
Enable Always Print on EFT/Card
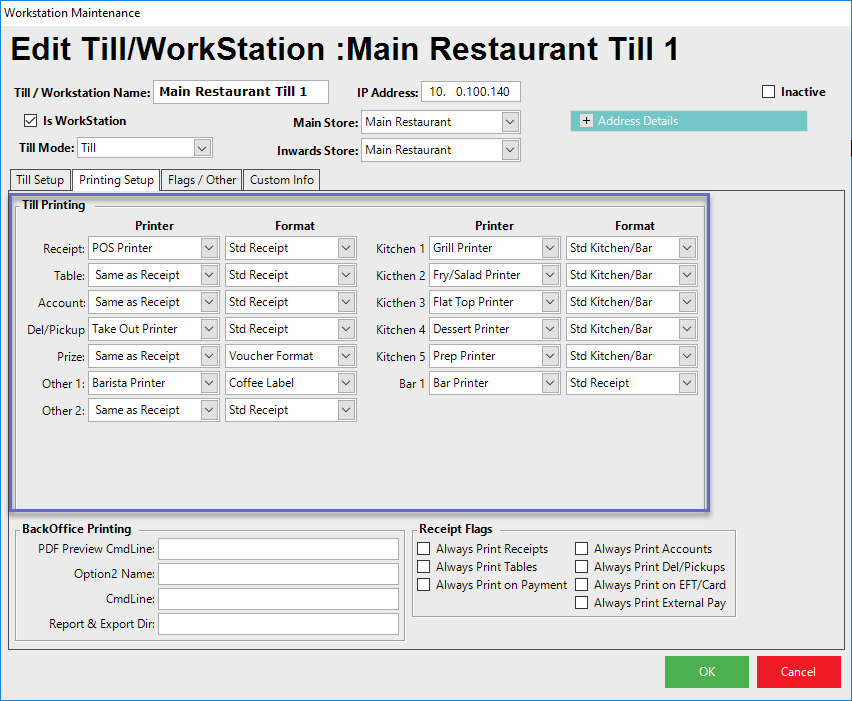(x=582, y=585)
